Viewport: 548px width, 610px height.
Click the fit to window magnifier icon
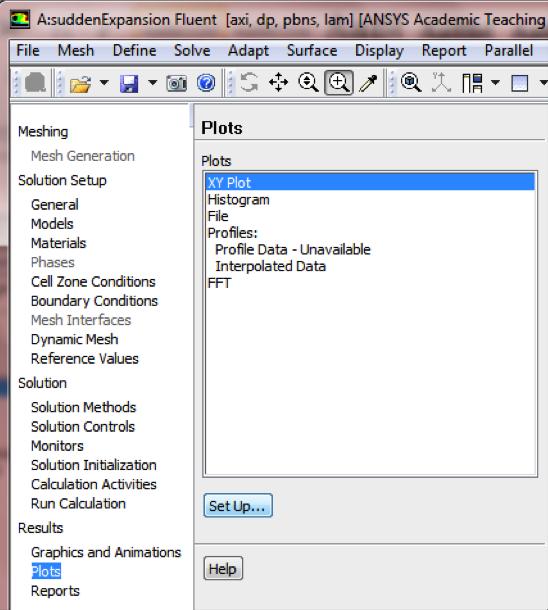(411, 82)
